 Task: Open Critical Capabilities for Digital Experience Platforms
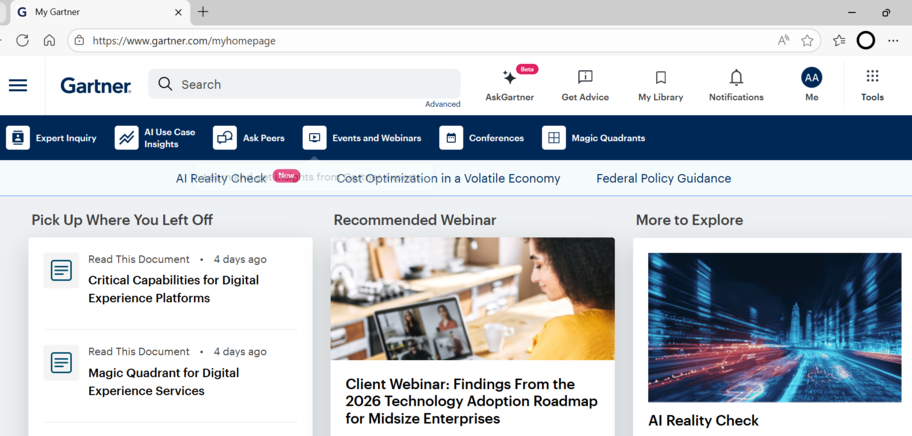pos(173,289)
